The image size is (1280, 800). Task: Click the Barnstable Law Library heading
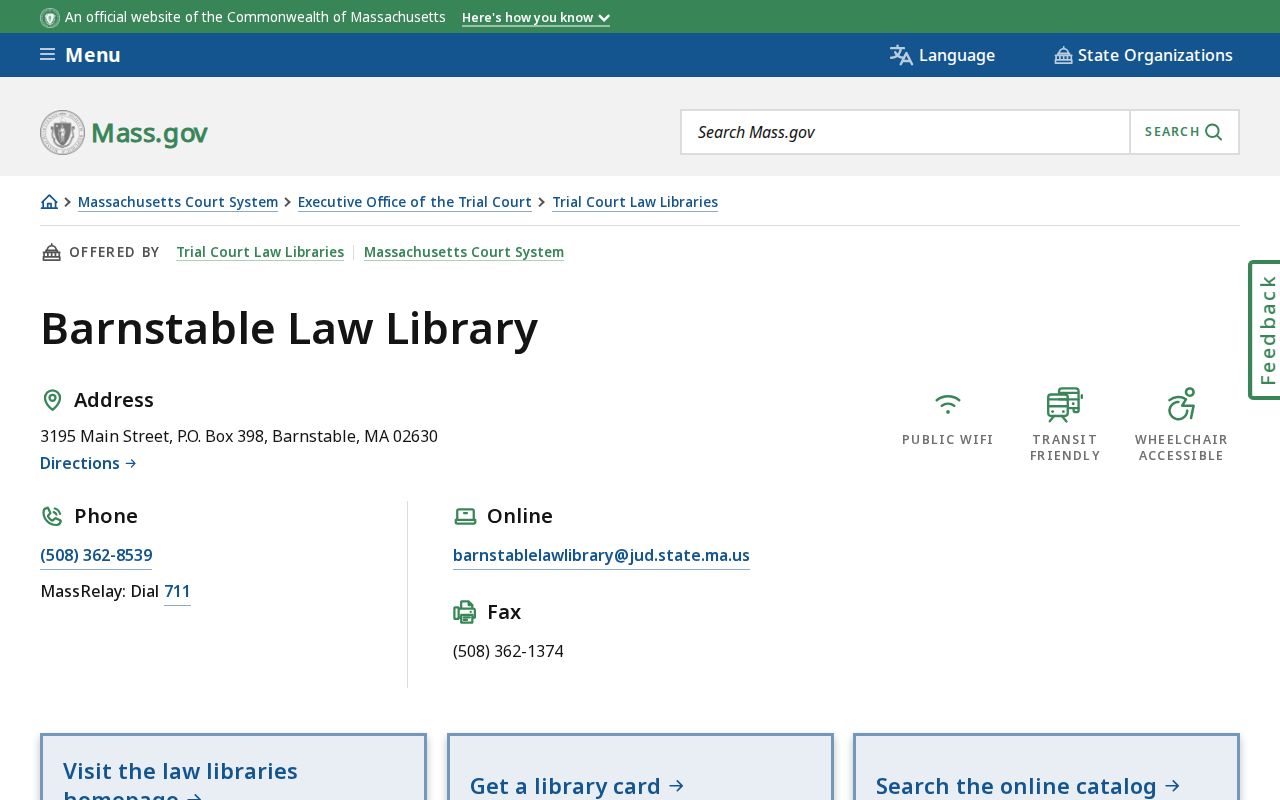pos(289,328)
